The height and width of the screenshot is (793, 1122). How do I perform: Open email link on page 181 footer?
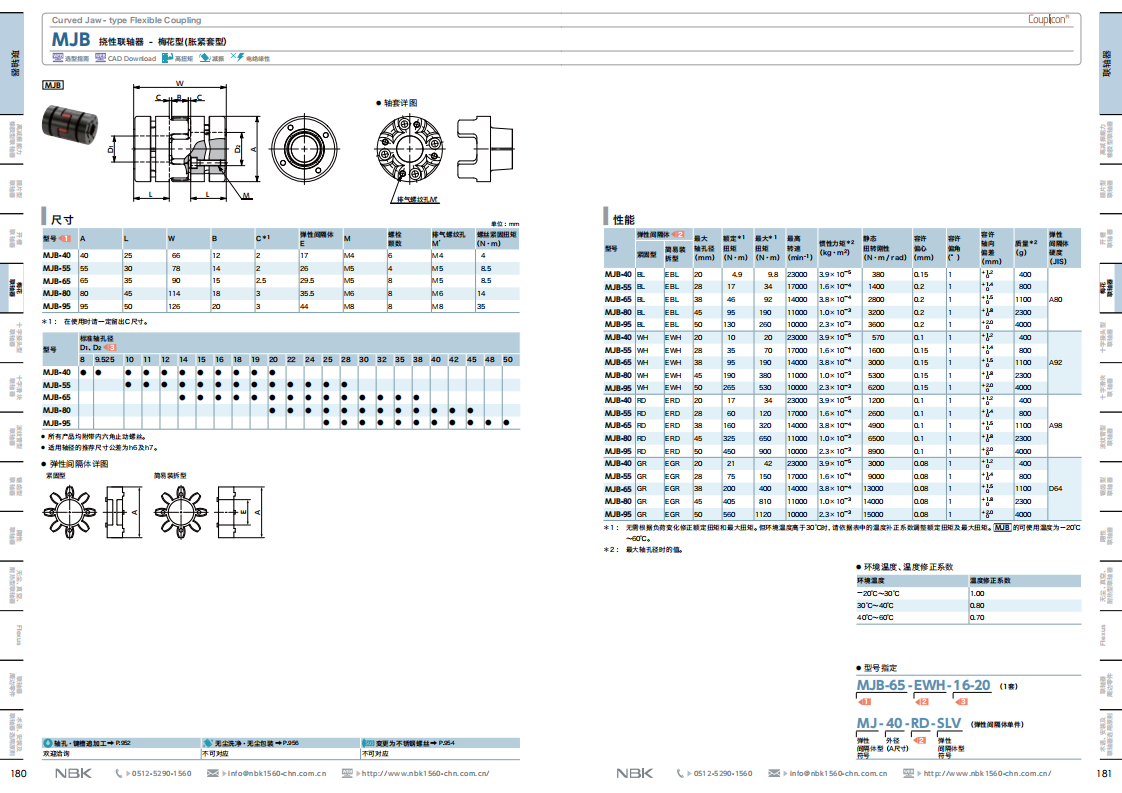(x=839, y=774)
